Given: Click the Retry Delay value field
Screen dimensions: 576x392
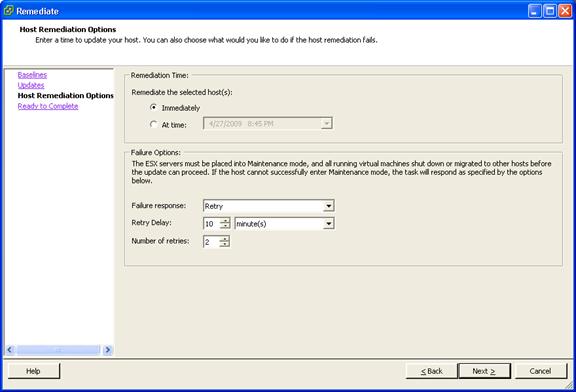Looking at the screenshot, I should [212, 223].
